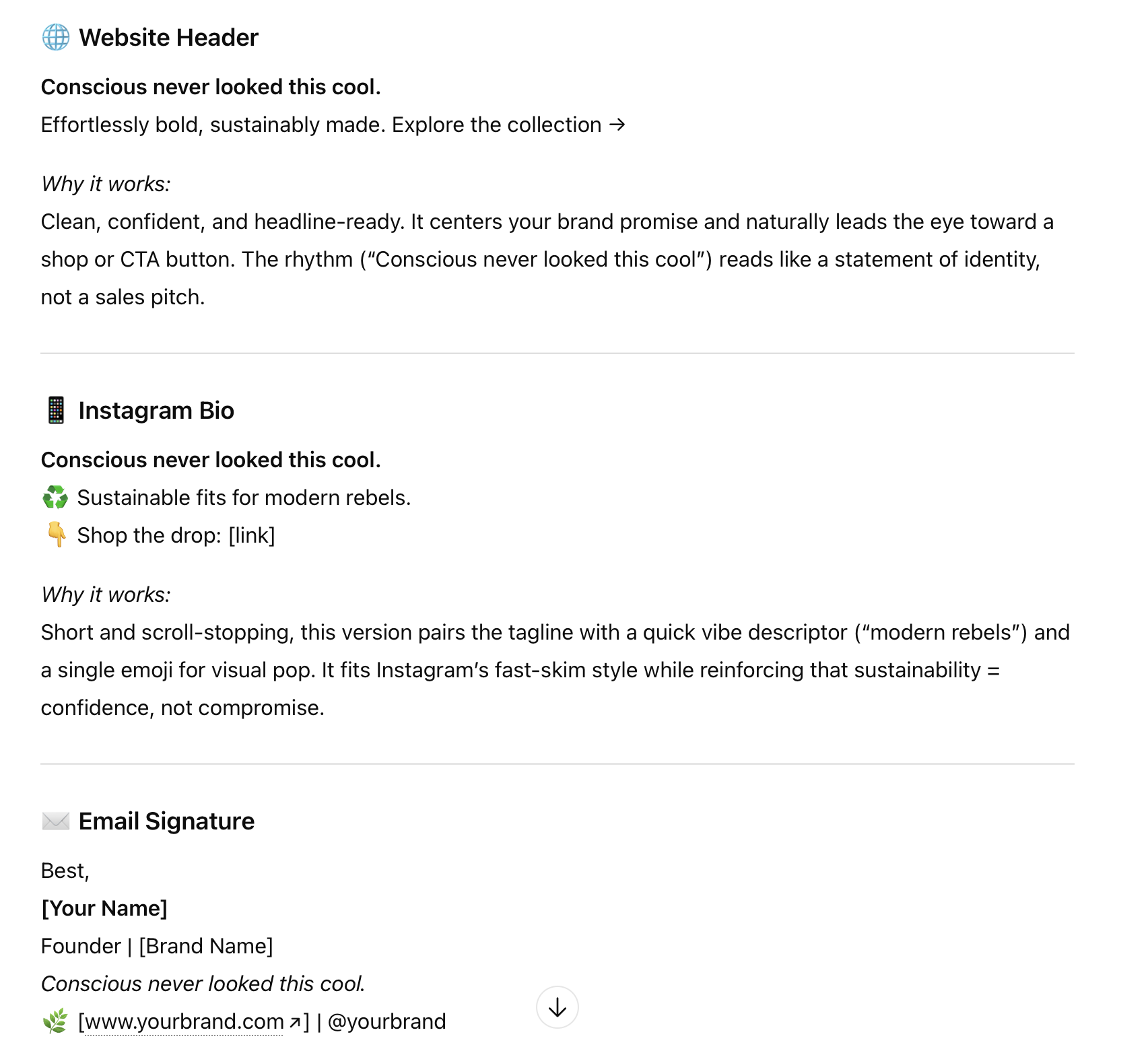Viewport: 1148px width, 1053px height.
Task: Click the green recycle emoji
Action: [55, 498]
